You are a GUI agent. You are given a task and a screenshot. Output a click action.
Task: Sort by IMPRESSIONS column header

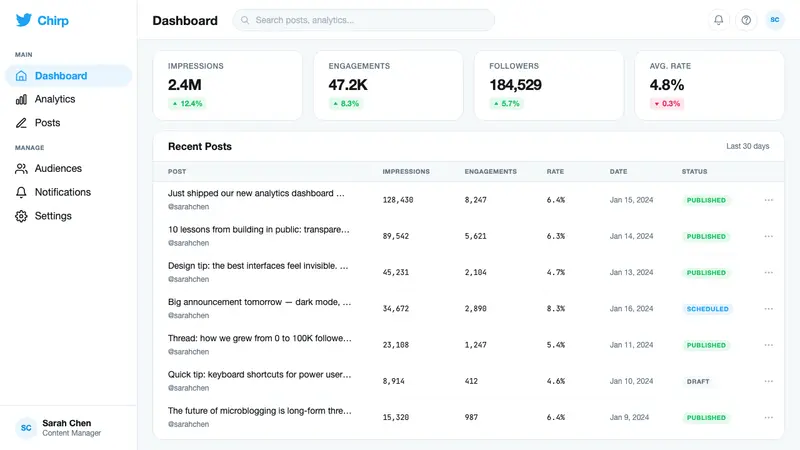(406, 172)
